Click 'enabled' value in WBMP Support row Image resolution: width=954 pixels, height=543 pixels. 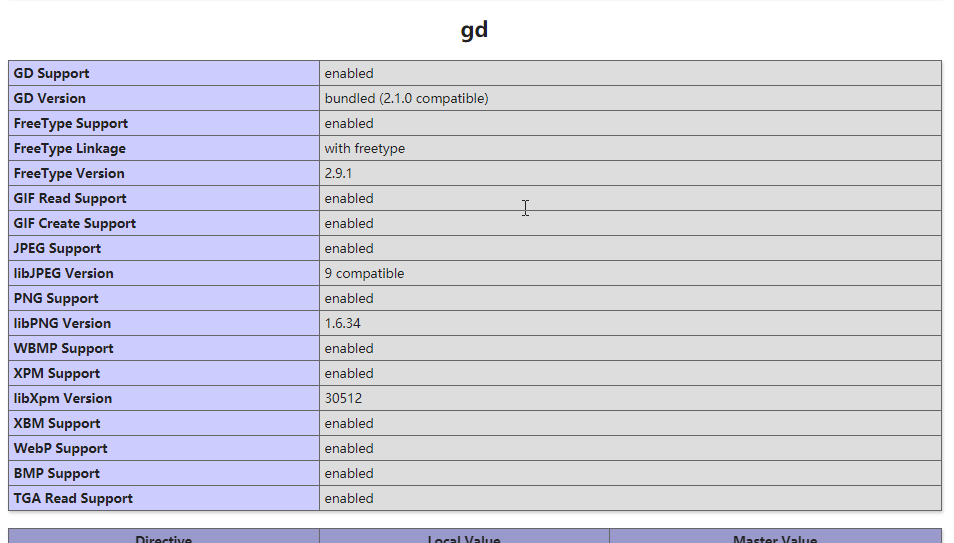(x=349, y=348)
